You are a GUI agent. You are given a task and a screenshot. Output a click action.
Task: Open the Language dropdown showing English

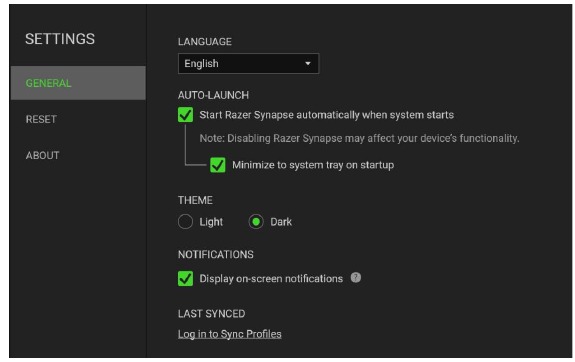coord(248,63)
